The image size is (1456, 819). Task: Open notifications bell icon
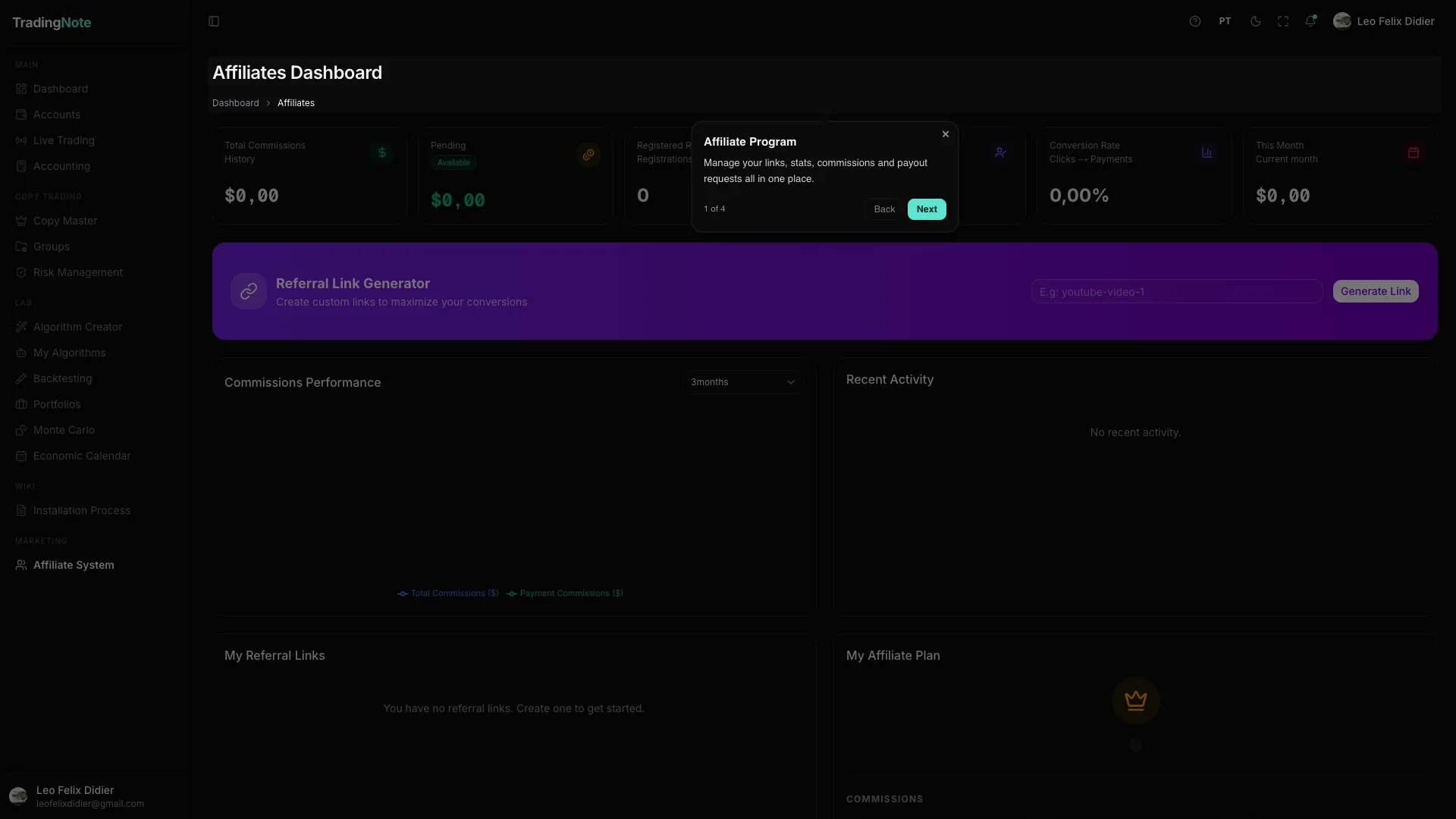(x=1310, y=21)
